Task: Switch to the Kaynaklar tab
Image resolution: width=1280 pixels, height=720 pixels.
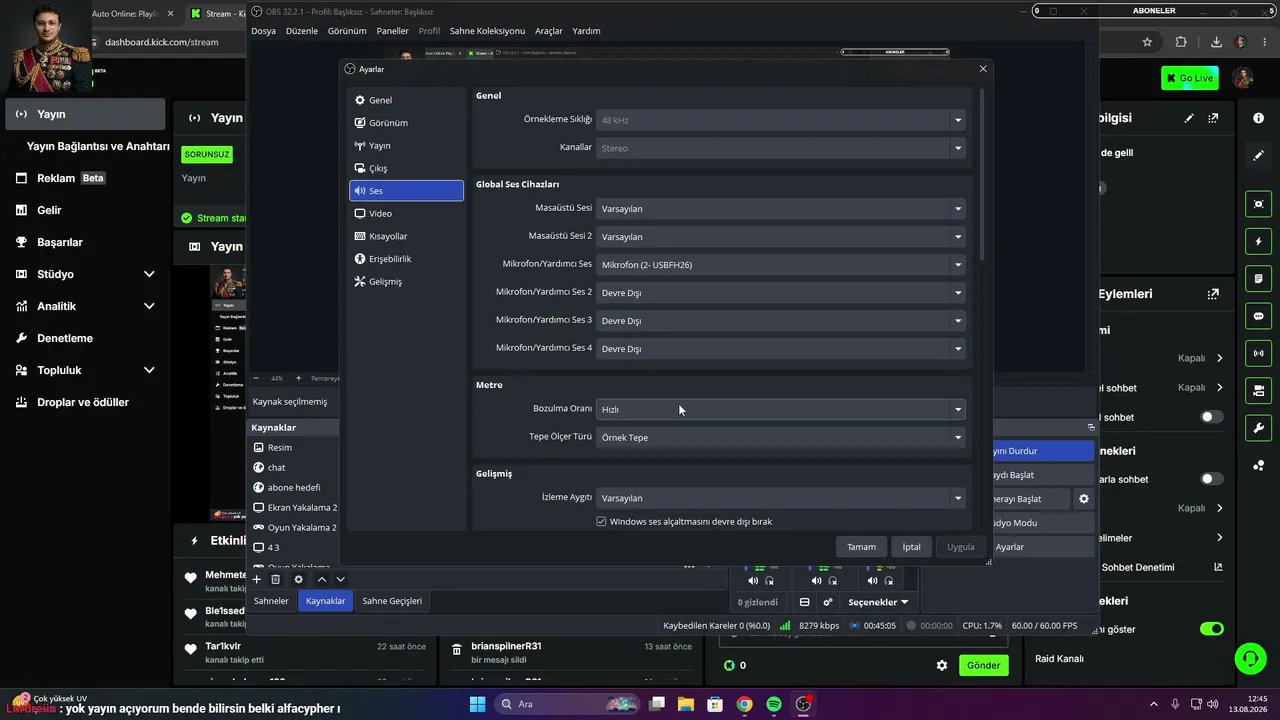Action: [326, 601]
